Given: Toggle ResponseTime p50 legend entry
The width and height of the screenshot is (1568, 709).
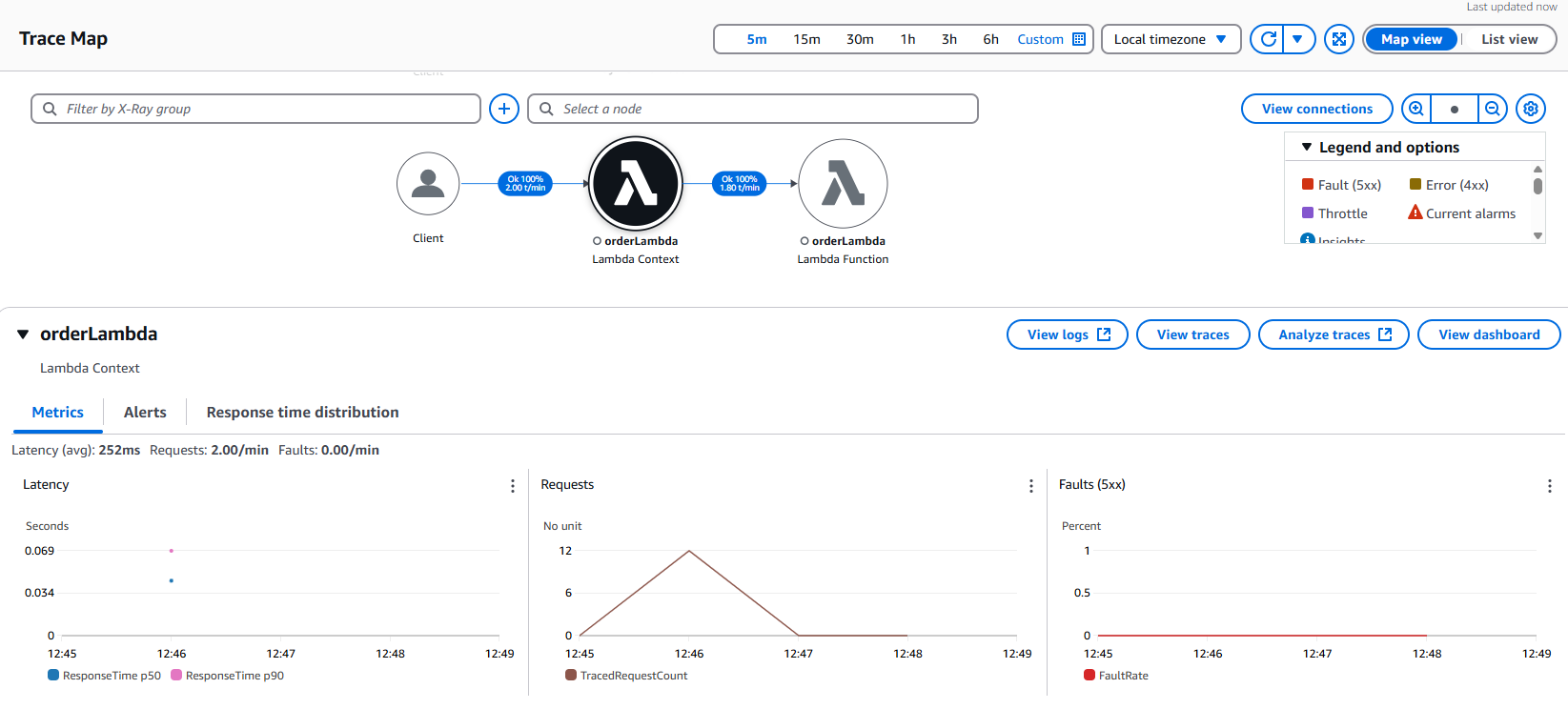Looking at the screenshot, I should pos(105,676).
